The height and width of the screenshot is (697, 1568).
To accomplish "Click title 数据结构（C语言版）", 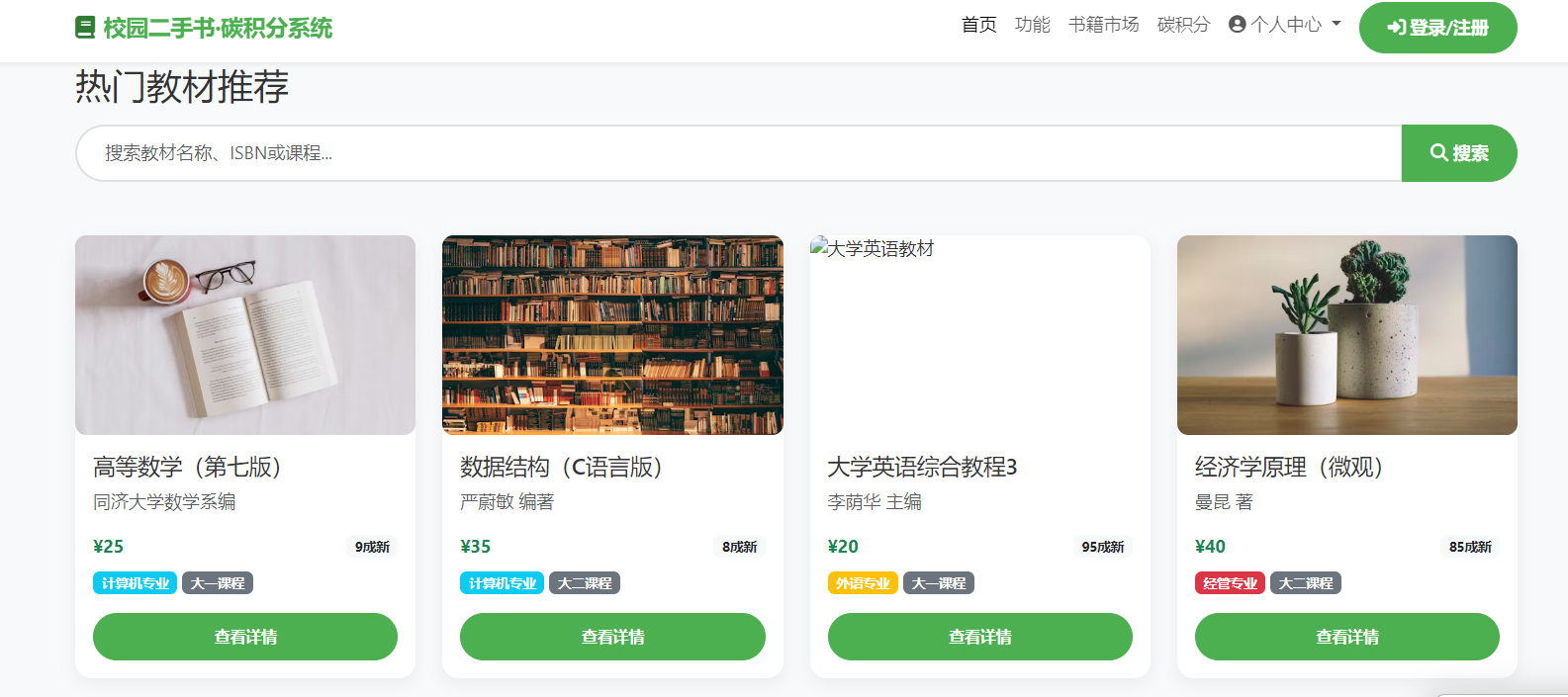I will tap(562, 467).
